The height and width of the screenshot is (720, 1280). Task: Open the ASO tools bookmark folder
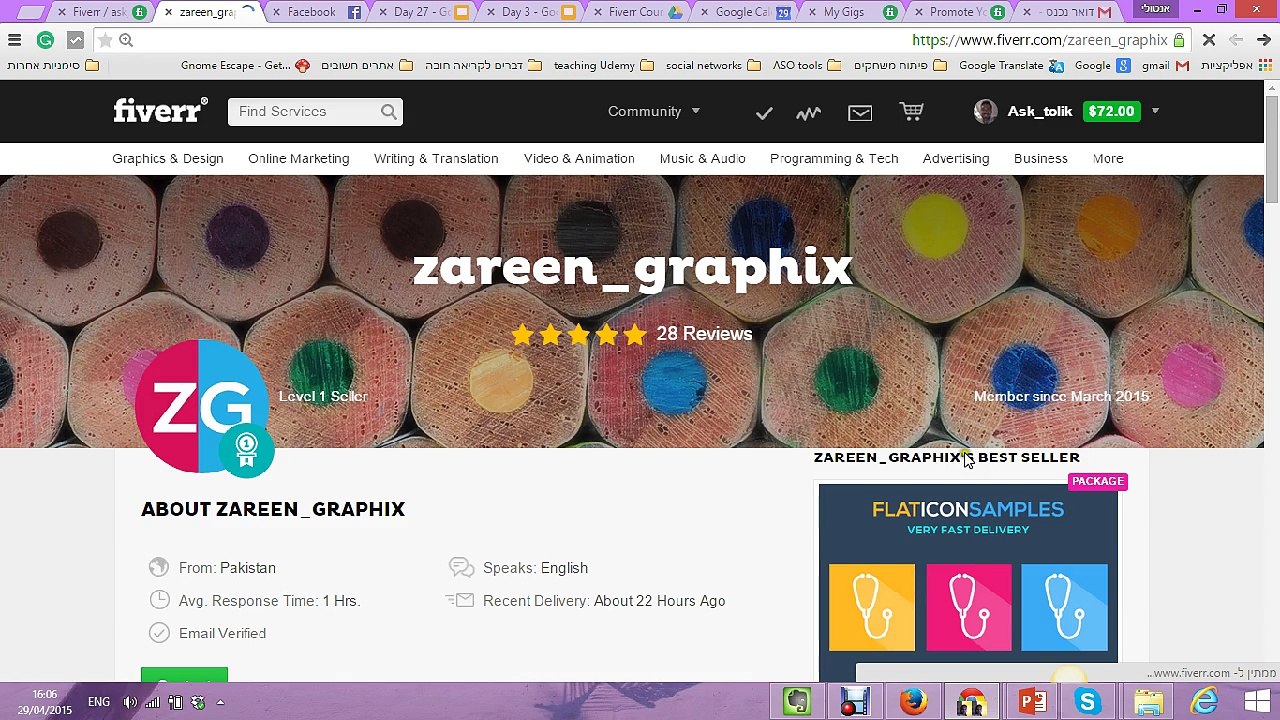806,65
